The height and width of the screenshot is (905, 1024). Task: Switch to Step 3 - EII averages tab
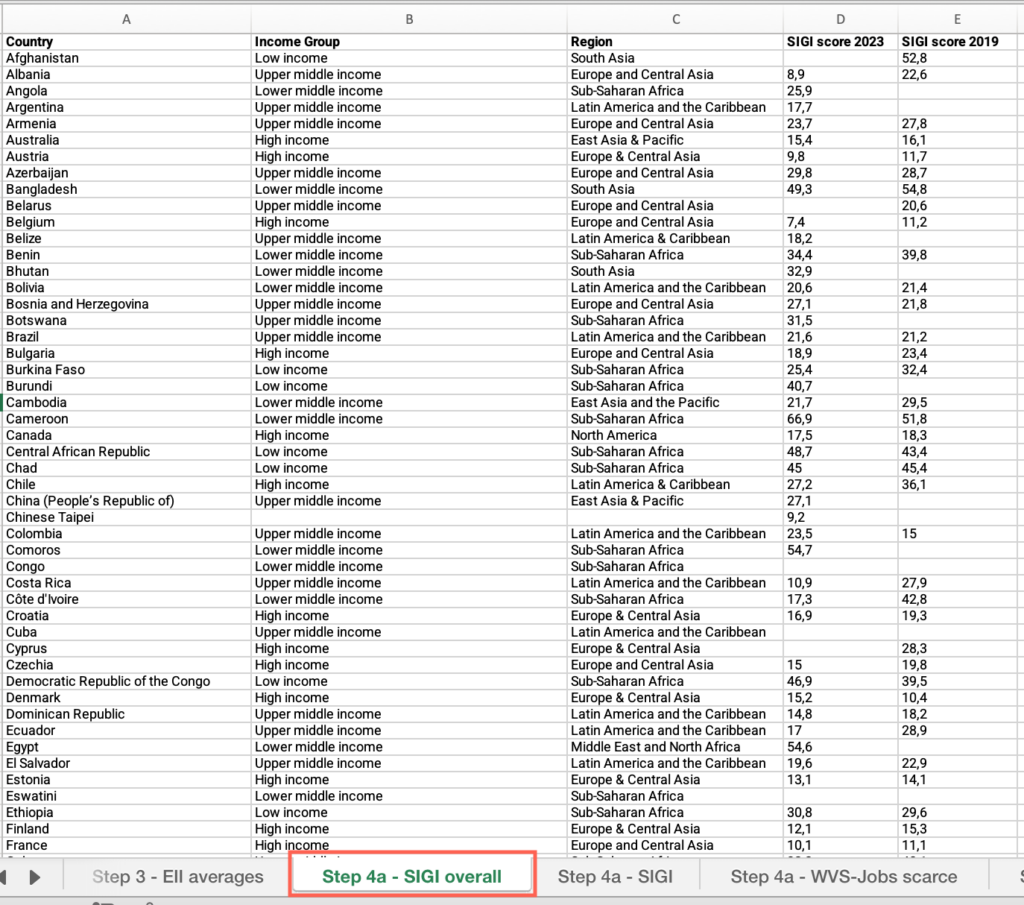coord(178,876)
